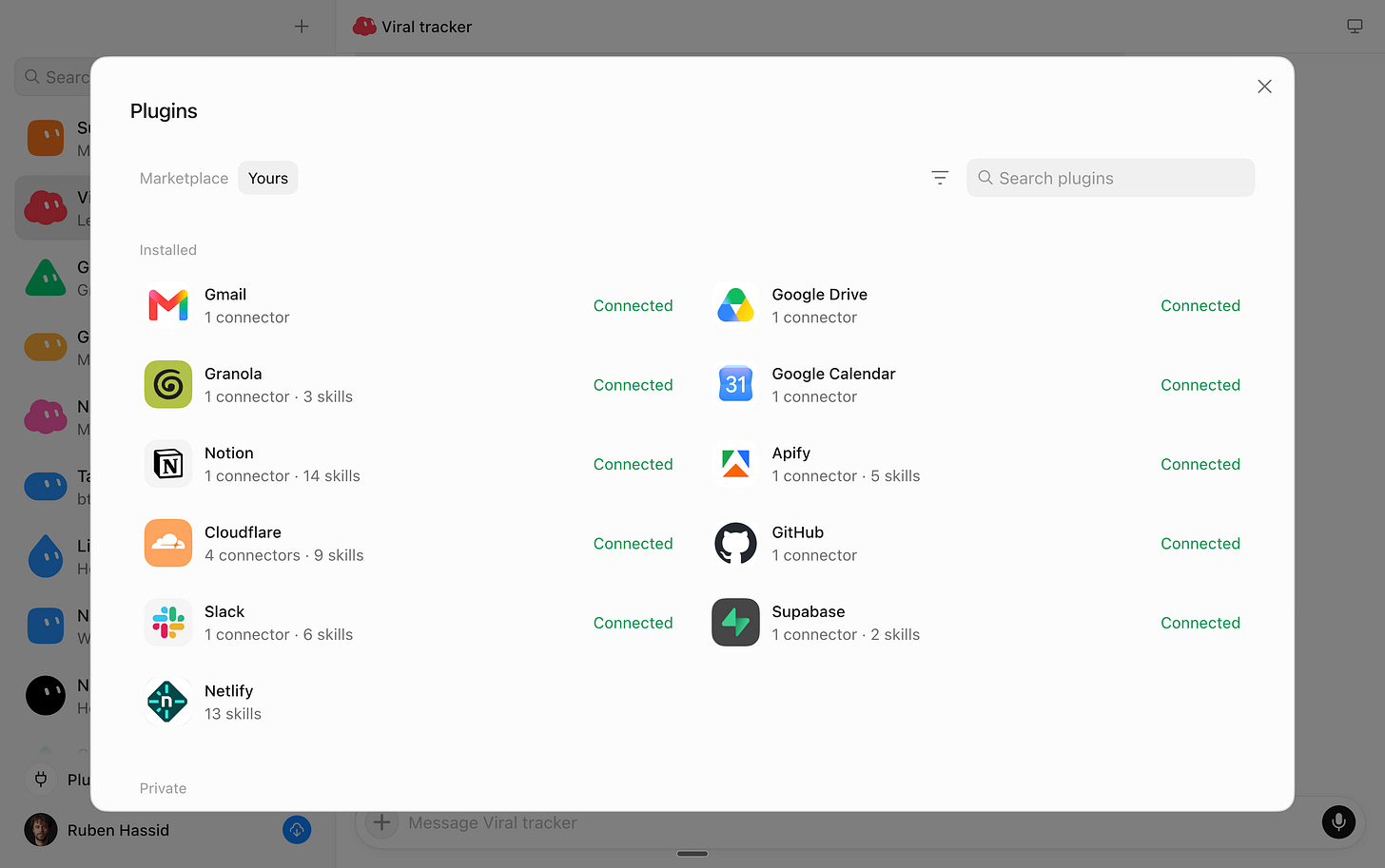Switch to the Marketplace tab
The image size is (1385, 868).
[x=184, y=178]
